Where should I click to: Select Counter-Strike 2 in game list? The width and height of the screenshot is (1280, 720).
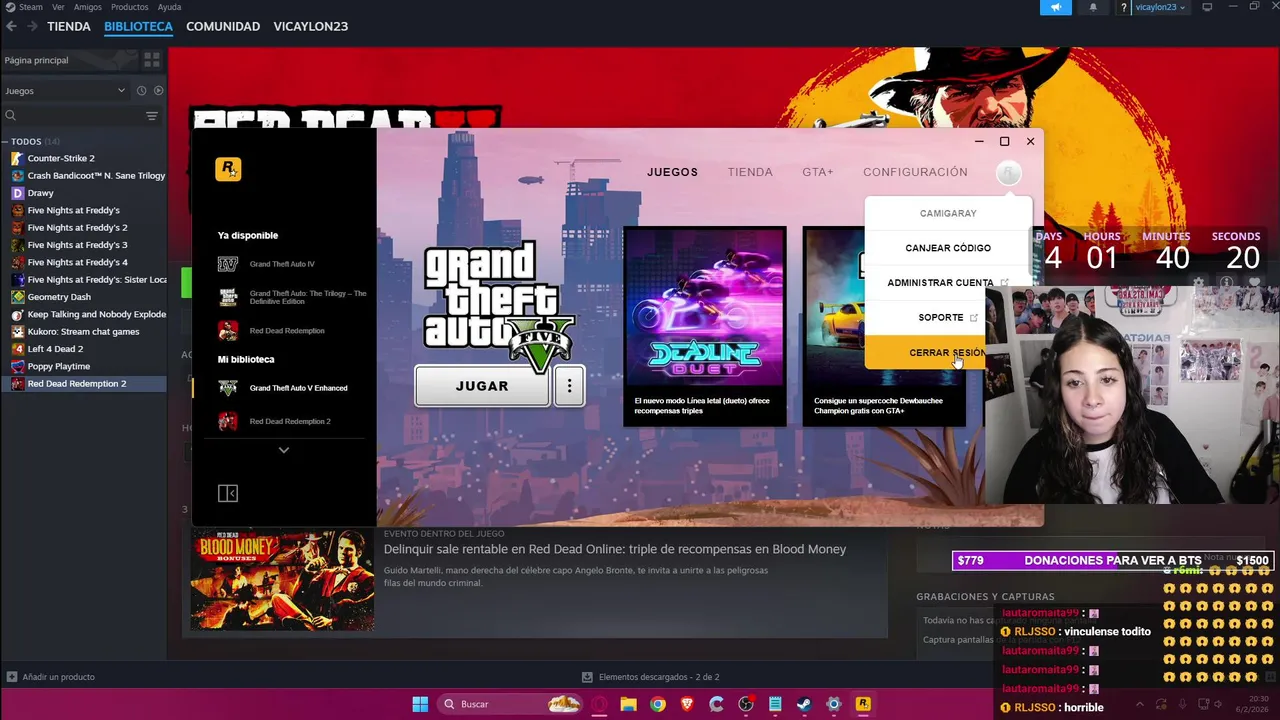click(83, 158)
